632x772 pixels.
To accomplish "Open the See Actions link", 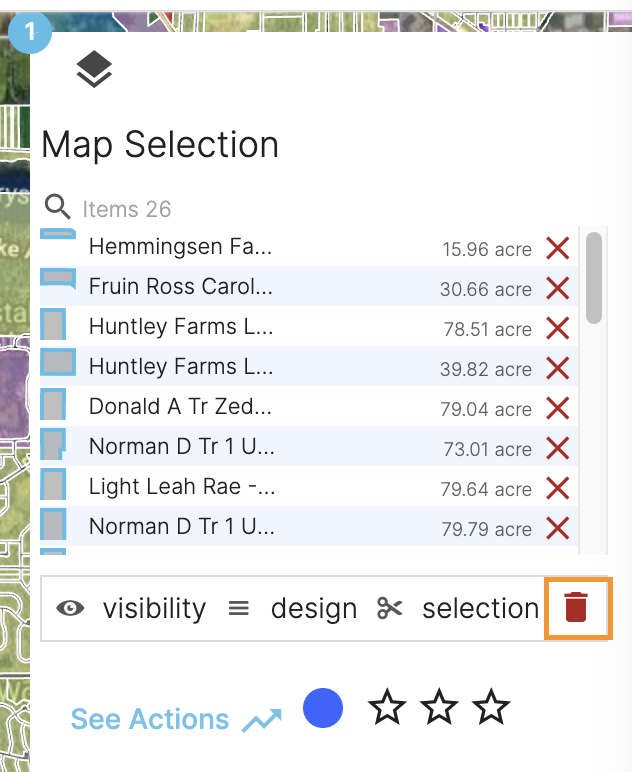I will tap(150, 719).
